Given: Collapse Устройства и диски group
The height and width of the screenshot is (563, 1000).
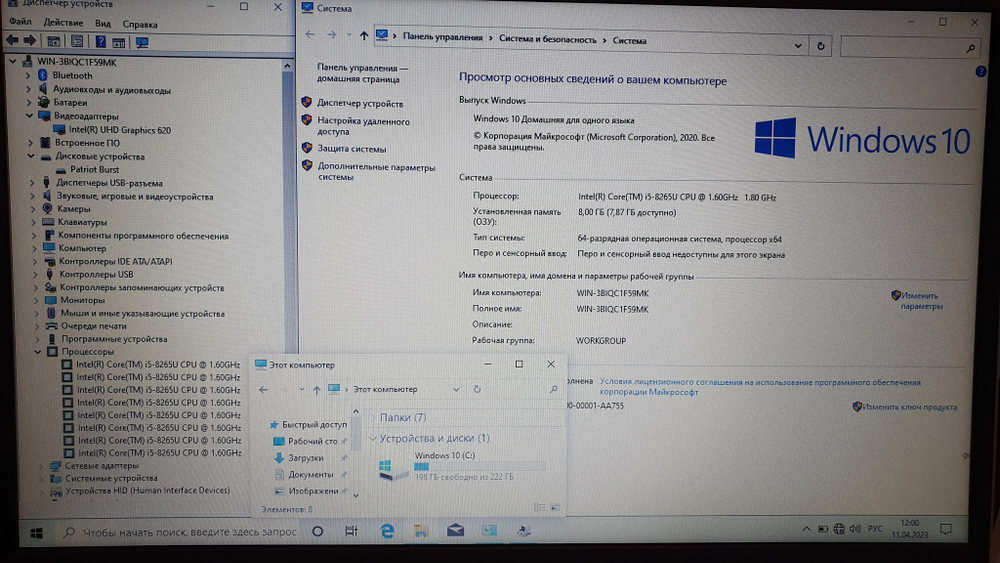Looking at the screenshot, I should coord(373,438).
